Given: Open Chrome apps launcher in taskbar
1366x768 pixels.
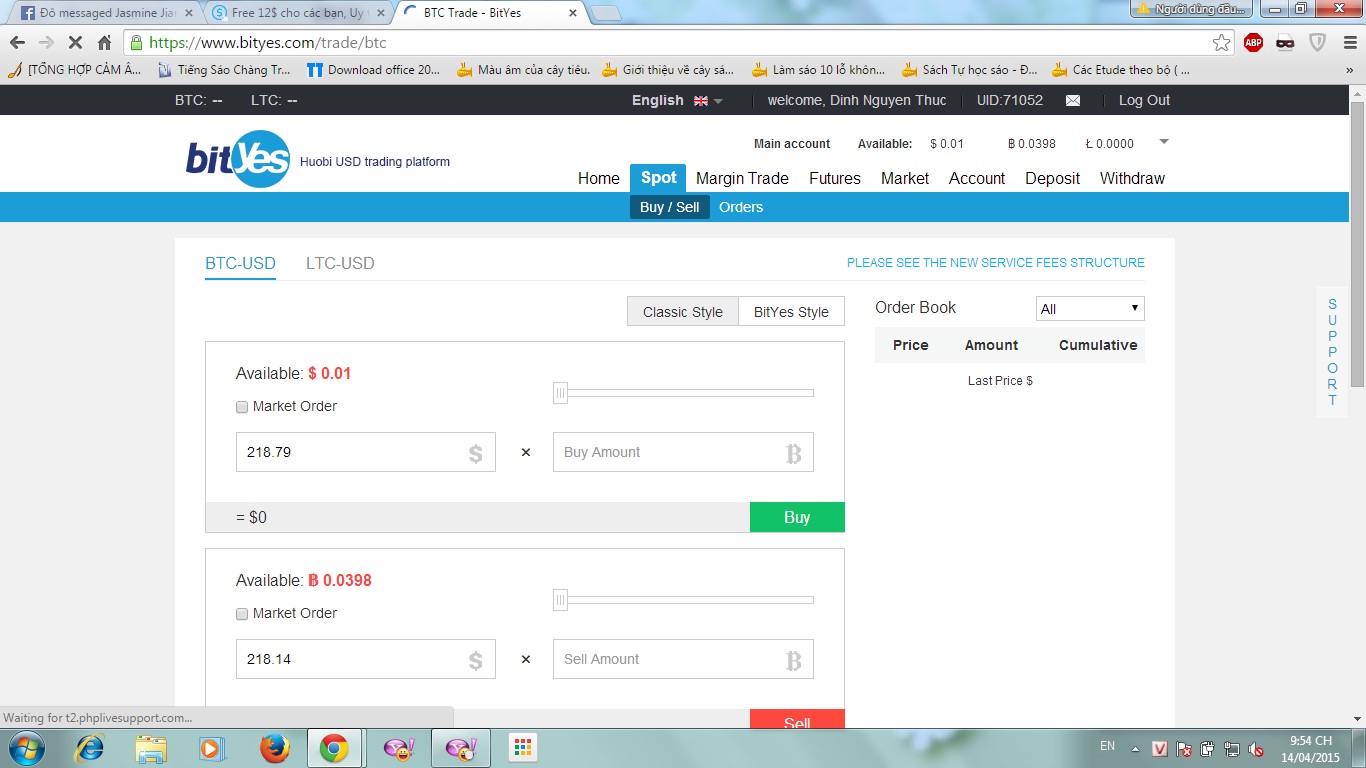Looking at the screenshot, I should click(521, 748).
